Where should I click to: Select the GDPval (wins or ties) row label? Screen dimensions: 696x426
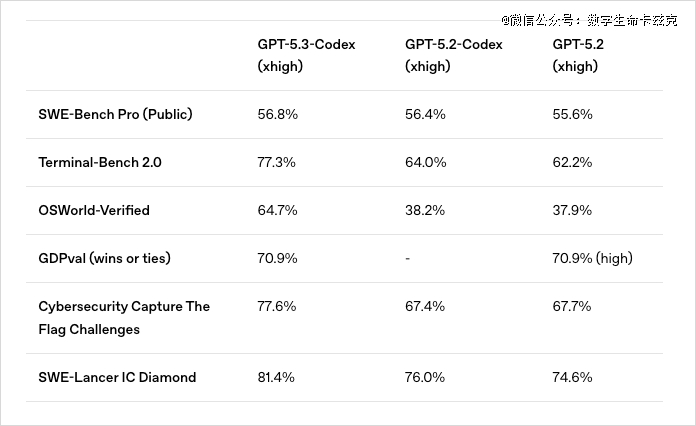coord(104,258)
